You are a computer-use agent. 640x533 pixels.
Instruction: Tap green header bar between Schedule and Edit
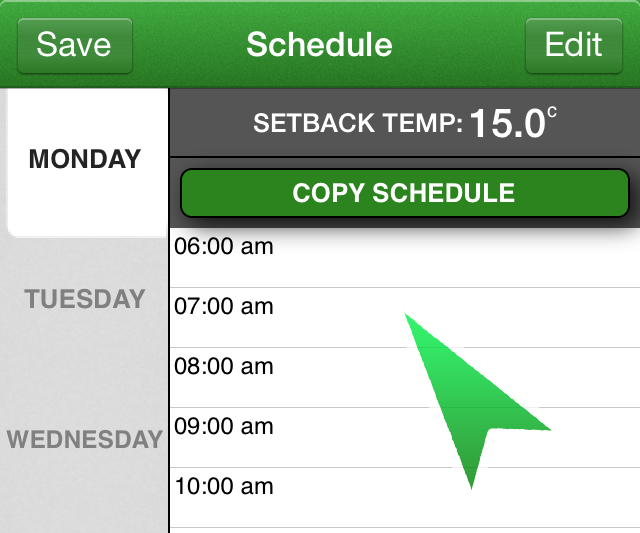click(460, 45)
